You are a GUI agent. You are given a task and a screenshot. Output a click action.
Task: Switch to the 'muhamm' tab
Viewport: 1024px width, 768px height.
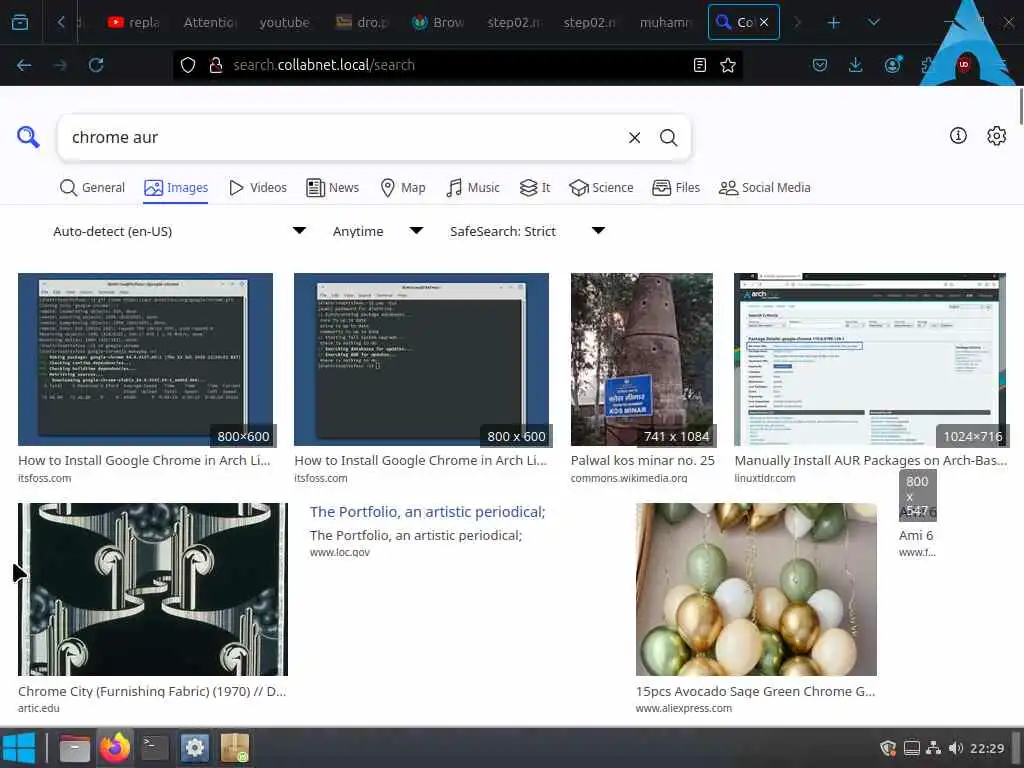[665, 22]
